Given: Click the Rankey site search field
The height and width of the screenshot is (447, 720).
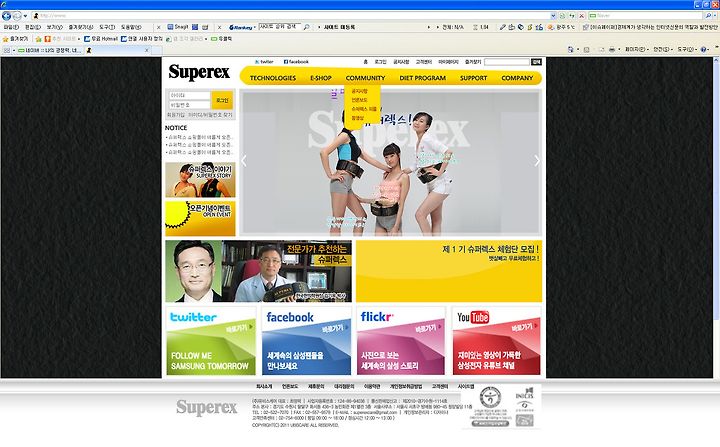Looking at the screenshot, I should (x=280, y=27).
